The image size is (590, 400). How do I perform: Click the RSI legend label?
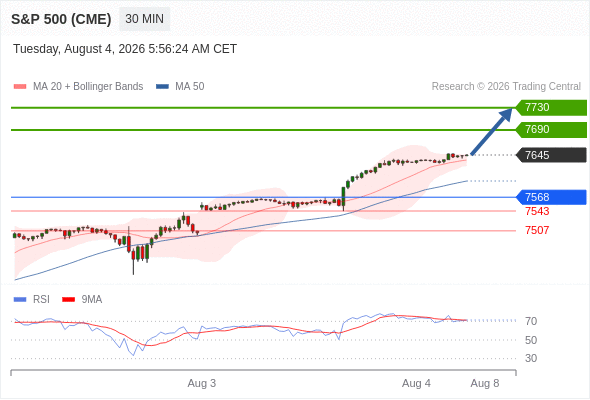41,300
